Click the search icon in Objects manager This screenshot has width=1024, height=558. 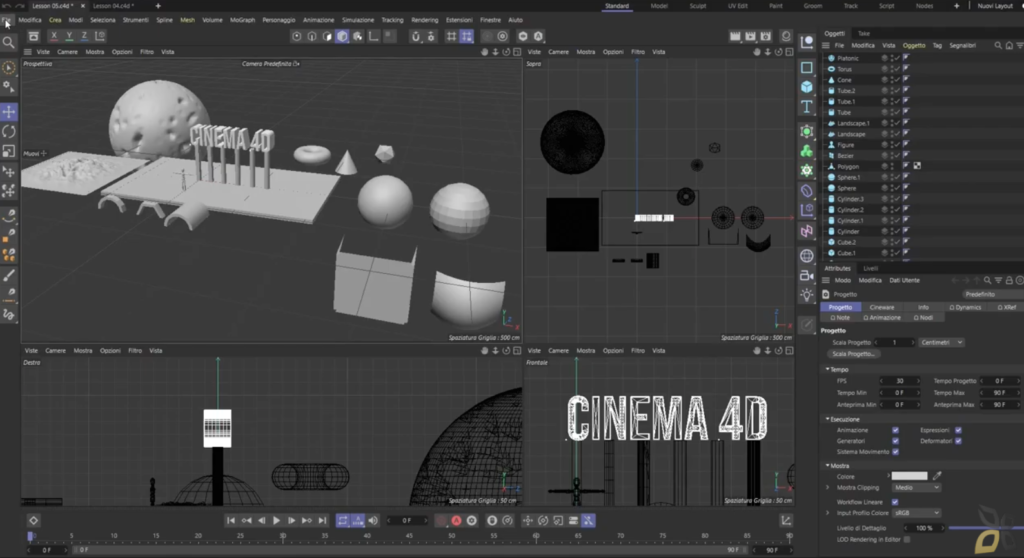click(997, 45)
